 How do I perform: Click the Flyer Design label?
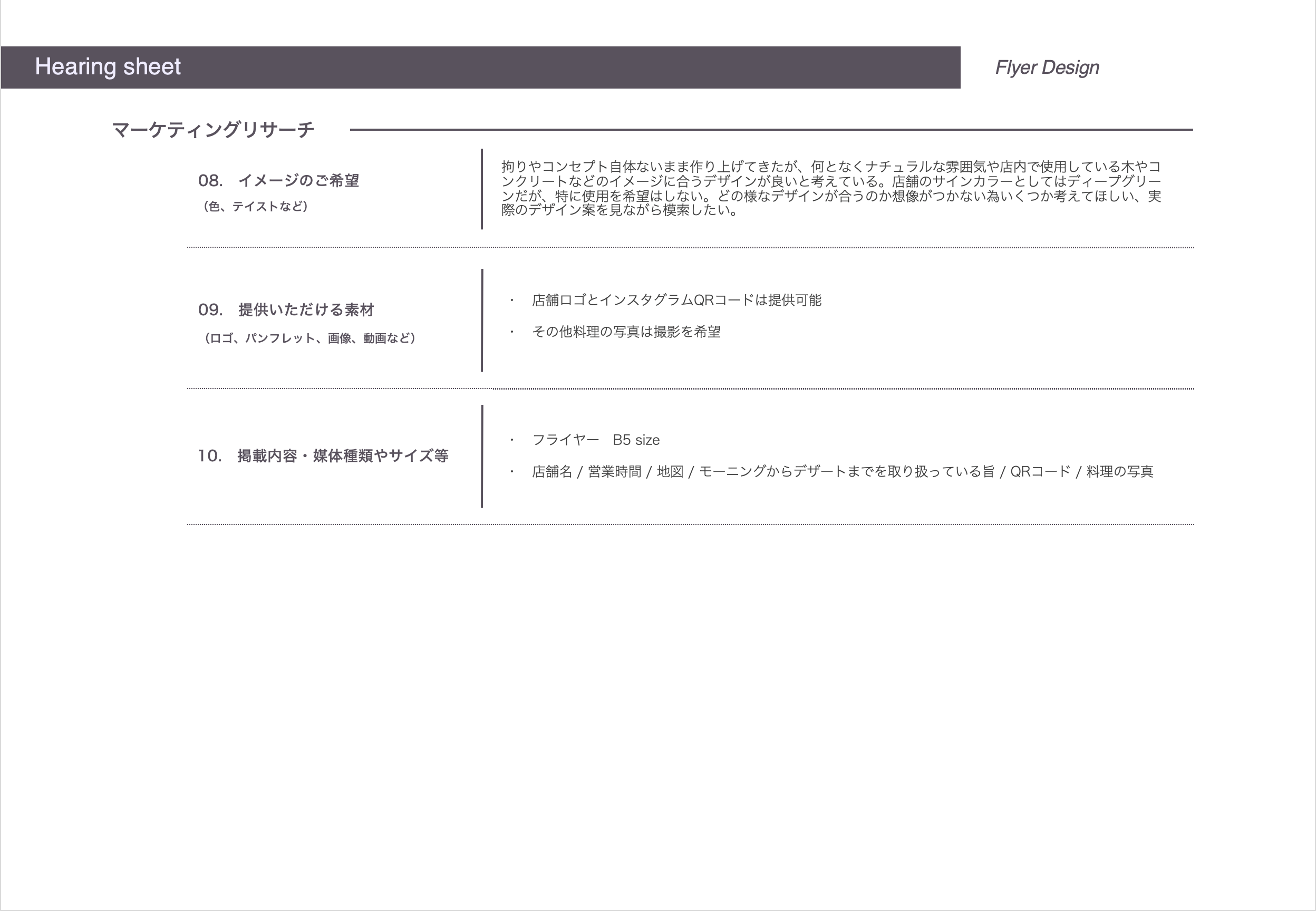point(1047,67)
